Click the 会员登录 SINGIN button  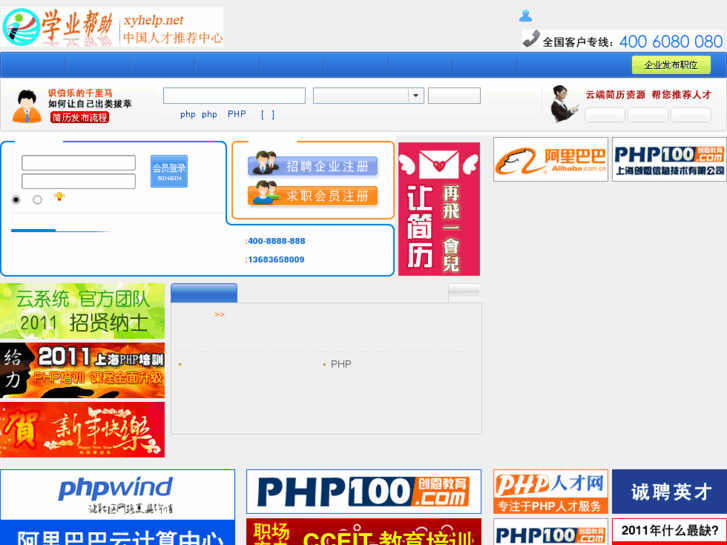click(169, 171)
